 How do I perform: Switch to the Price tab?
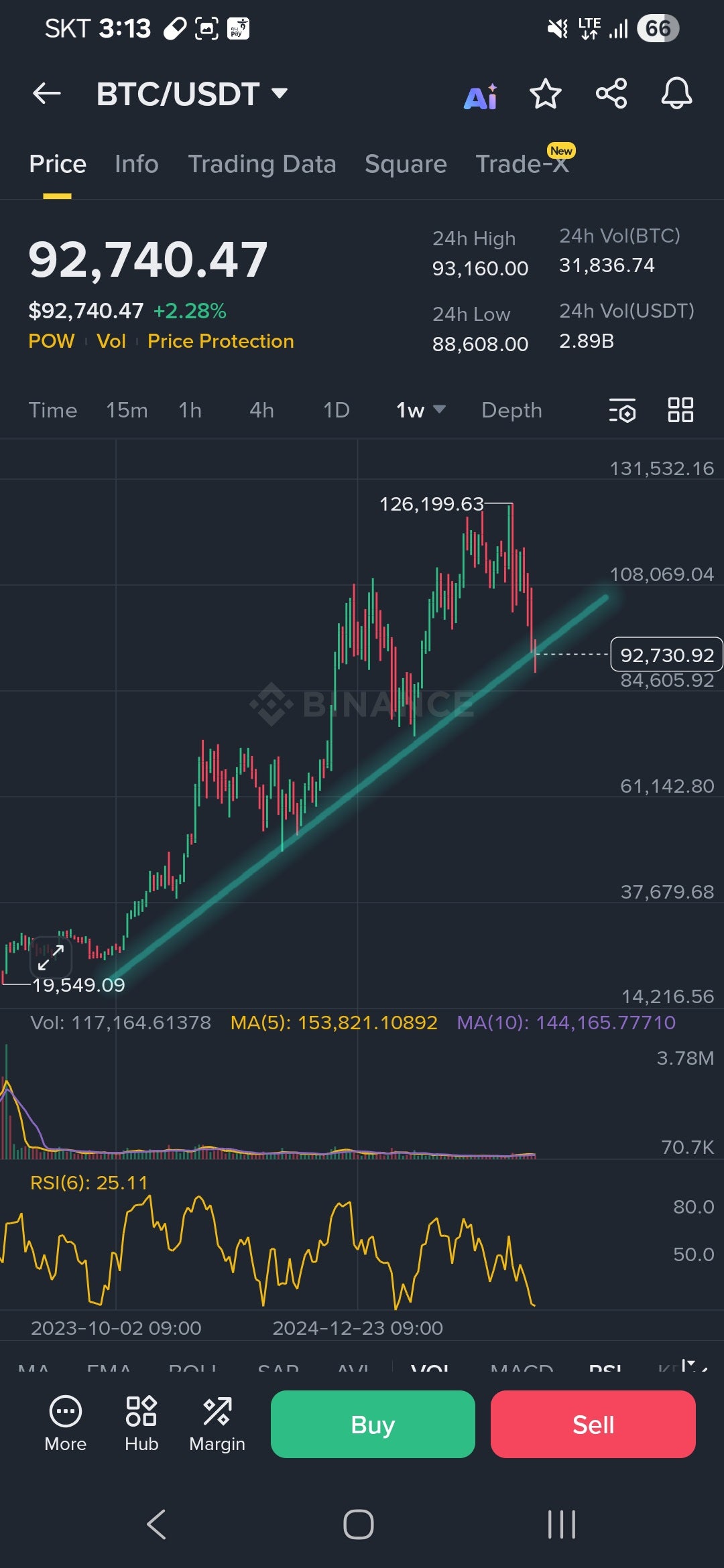[x=58, y=164]
